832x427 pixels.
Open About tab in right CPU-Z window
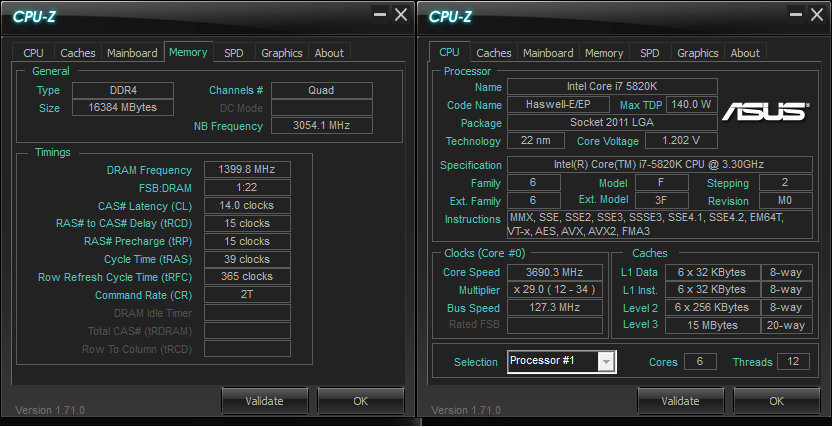pyautogui.click(x=745, y=53)
